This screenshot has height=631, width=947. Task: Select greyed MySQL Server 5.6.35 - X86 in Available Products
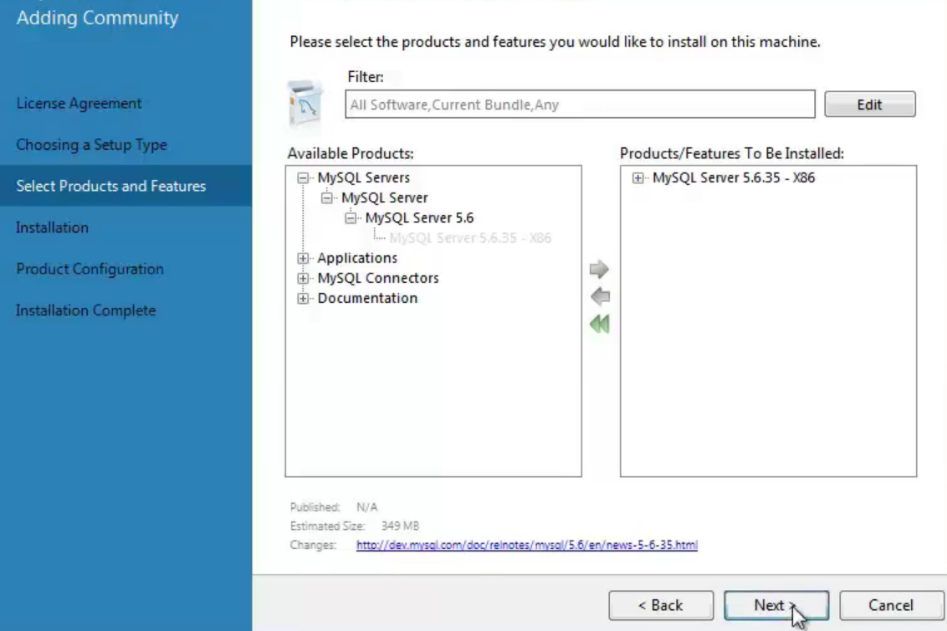pyautogui.click(x=470, y=238)
